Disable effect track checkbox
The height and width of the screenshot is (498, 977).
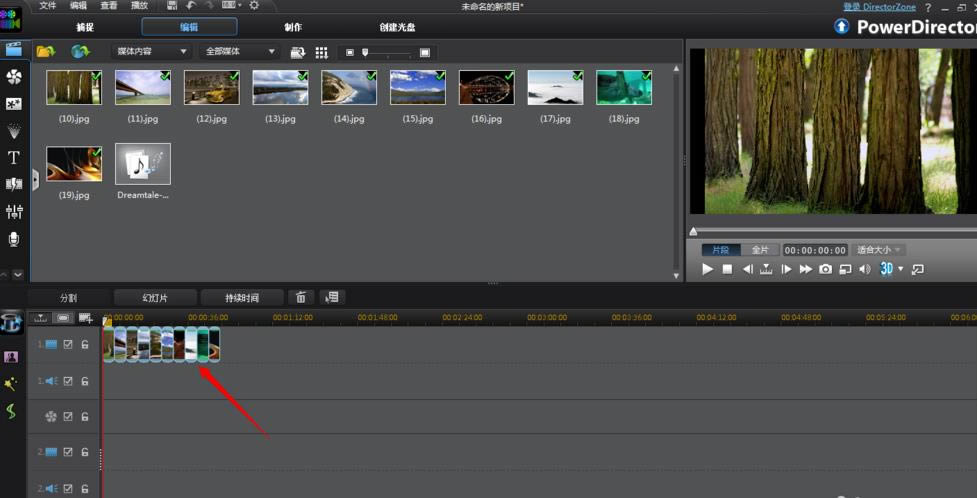pyautogui.click(x=69, y=416)
